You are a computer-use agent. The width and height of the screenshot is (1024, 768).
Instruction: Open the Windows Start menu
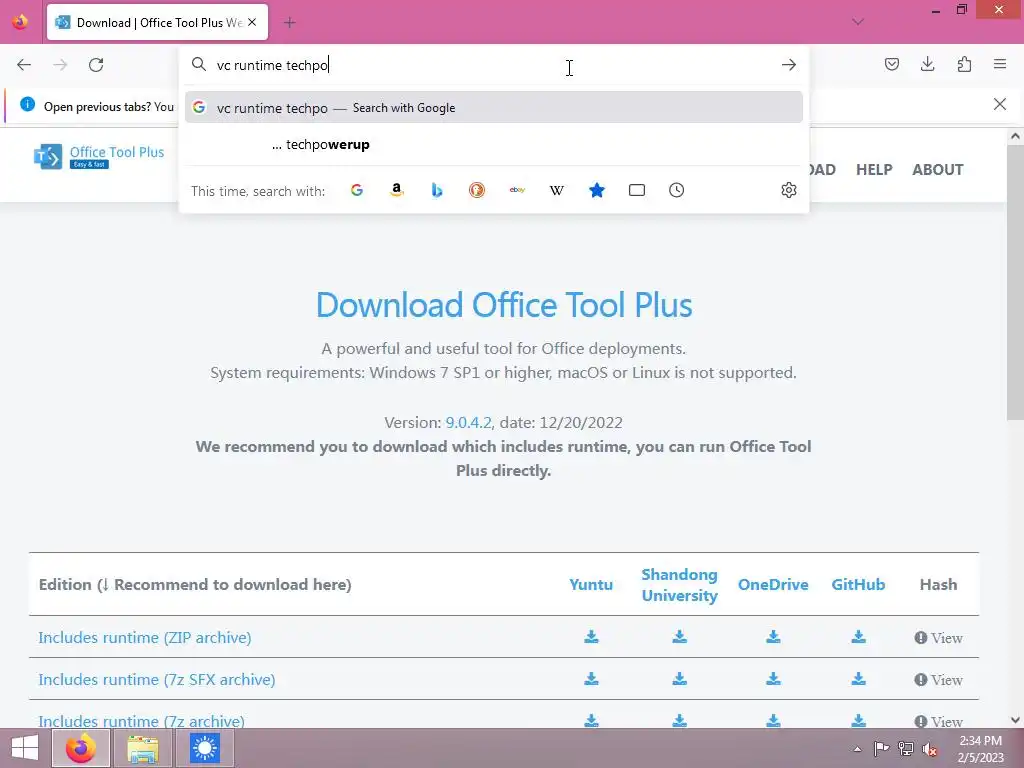(x=25, y=748)
